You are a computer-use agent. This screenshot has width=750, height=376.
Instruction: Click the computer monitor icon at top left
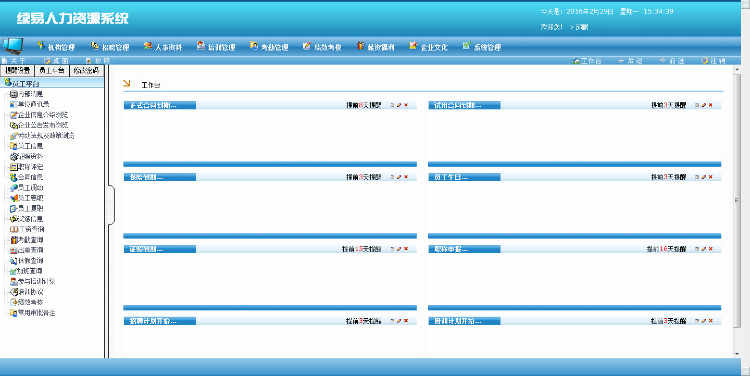[13, 45]
